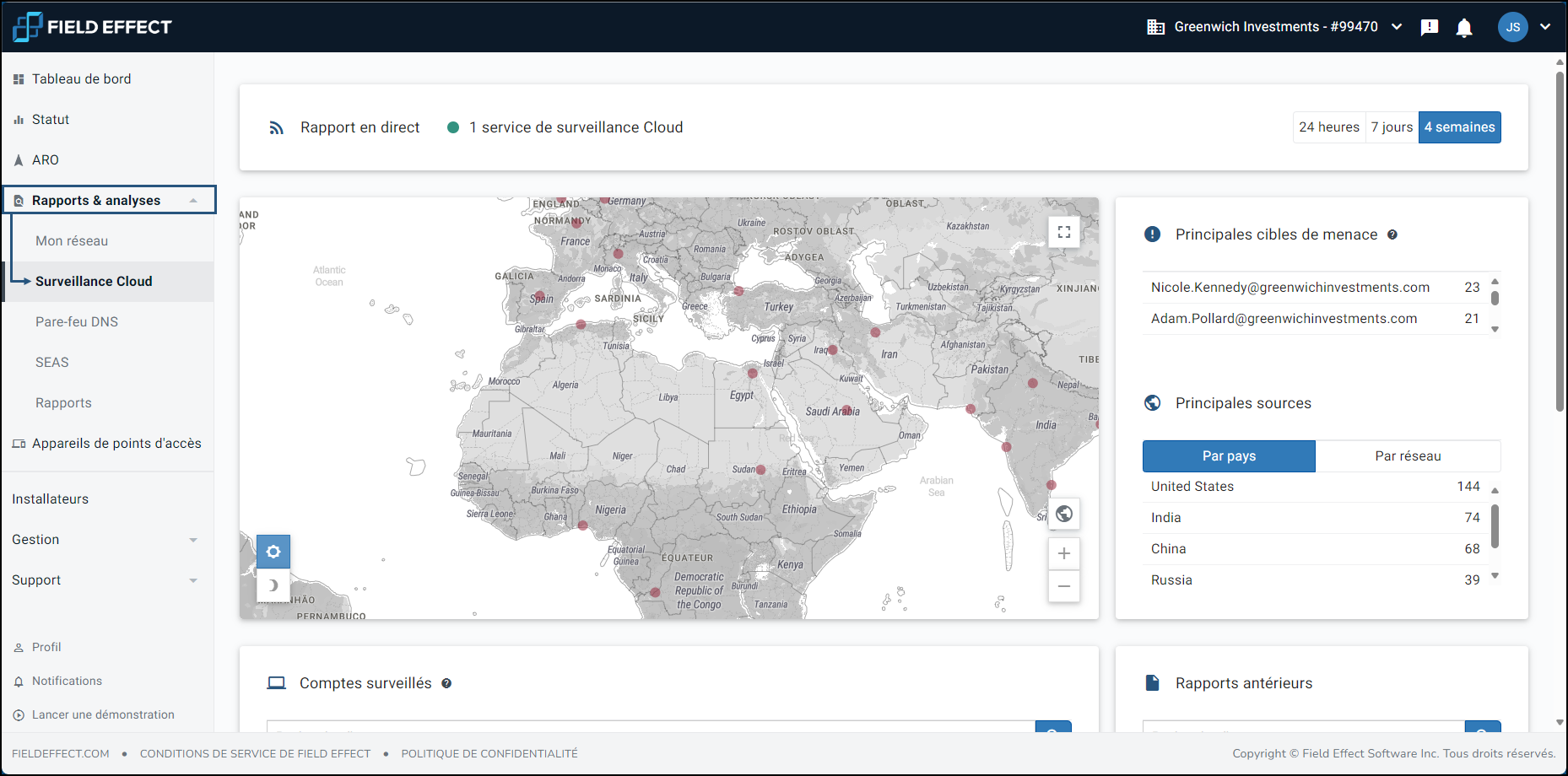
Task: Select the 24 heures time range
Action: [1329, 127]
